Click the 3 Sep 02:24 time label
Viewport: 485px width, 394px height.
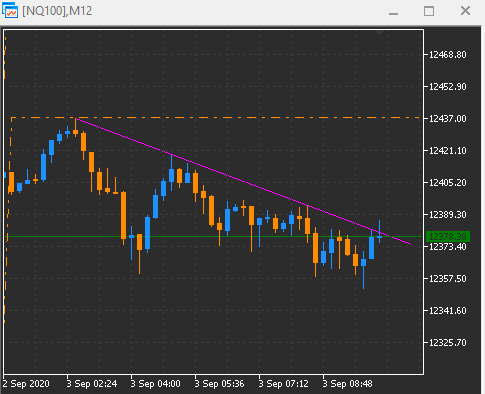pos(92,384)
